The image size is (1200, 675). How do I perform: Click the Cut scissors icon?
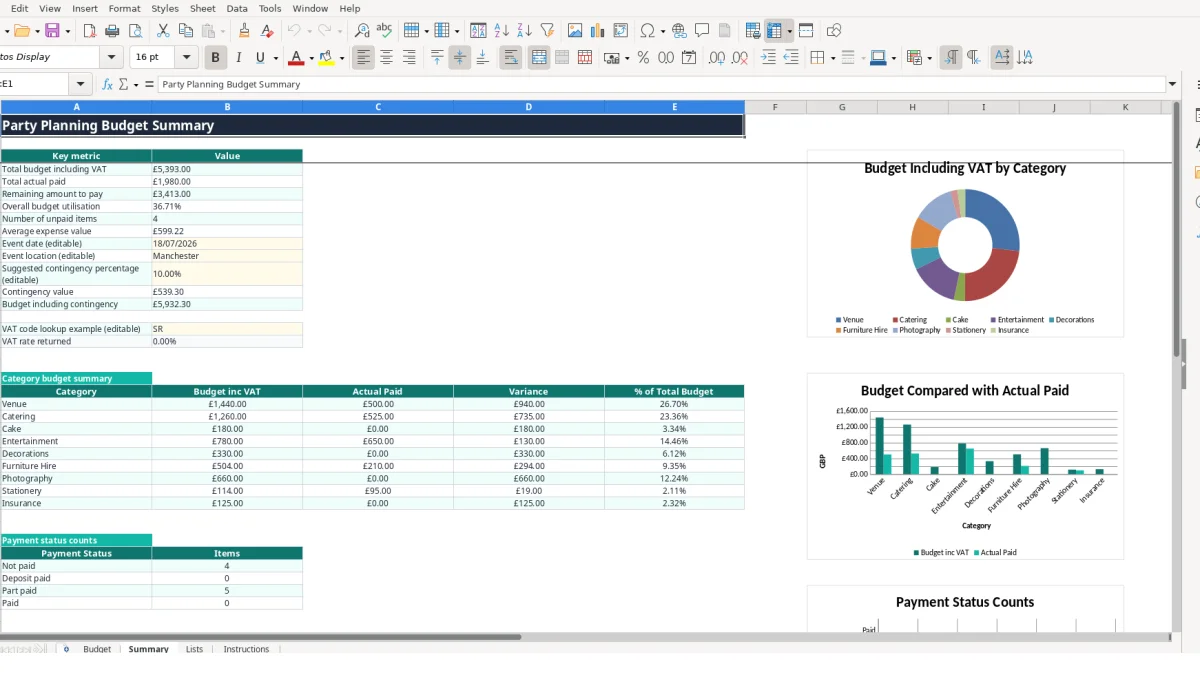(x=163, y=31)
